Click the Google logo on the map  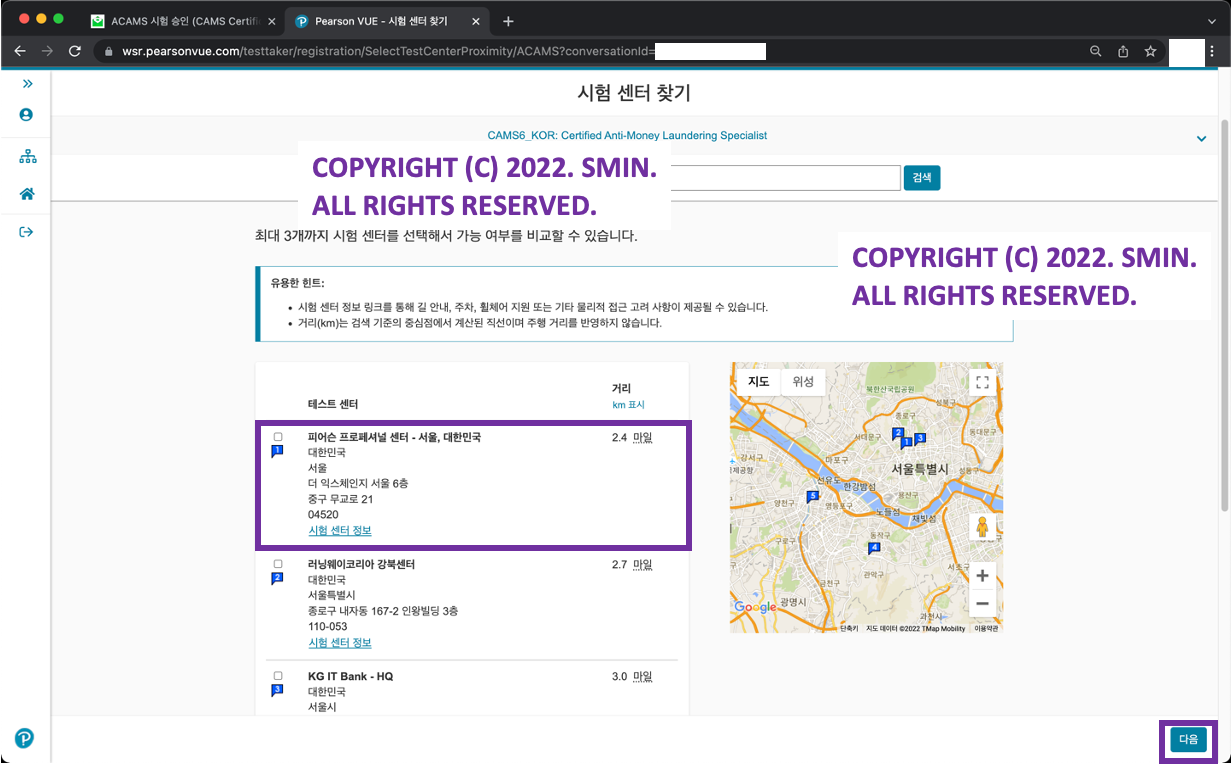755,607
